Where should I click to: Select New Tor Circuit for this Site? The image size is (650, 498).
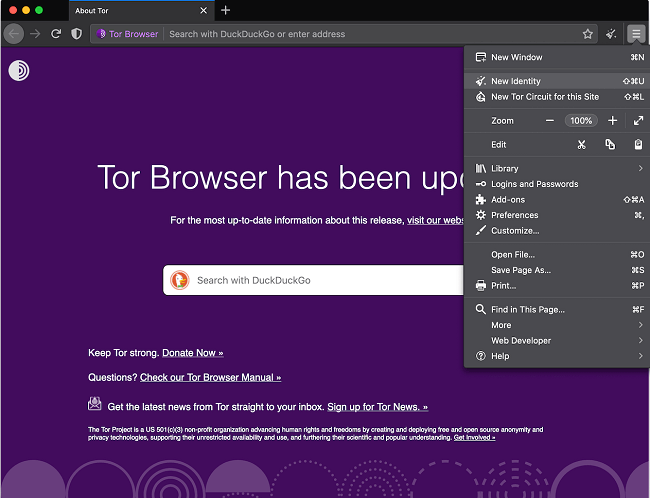tap(557, 97)
